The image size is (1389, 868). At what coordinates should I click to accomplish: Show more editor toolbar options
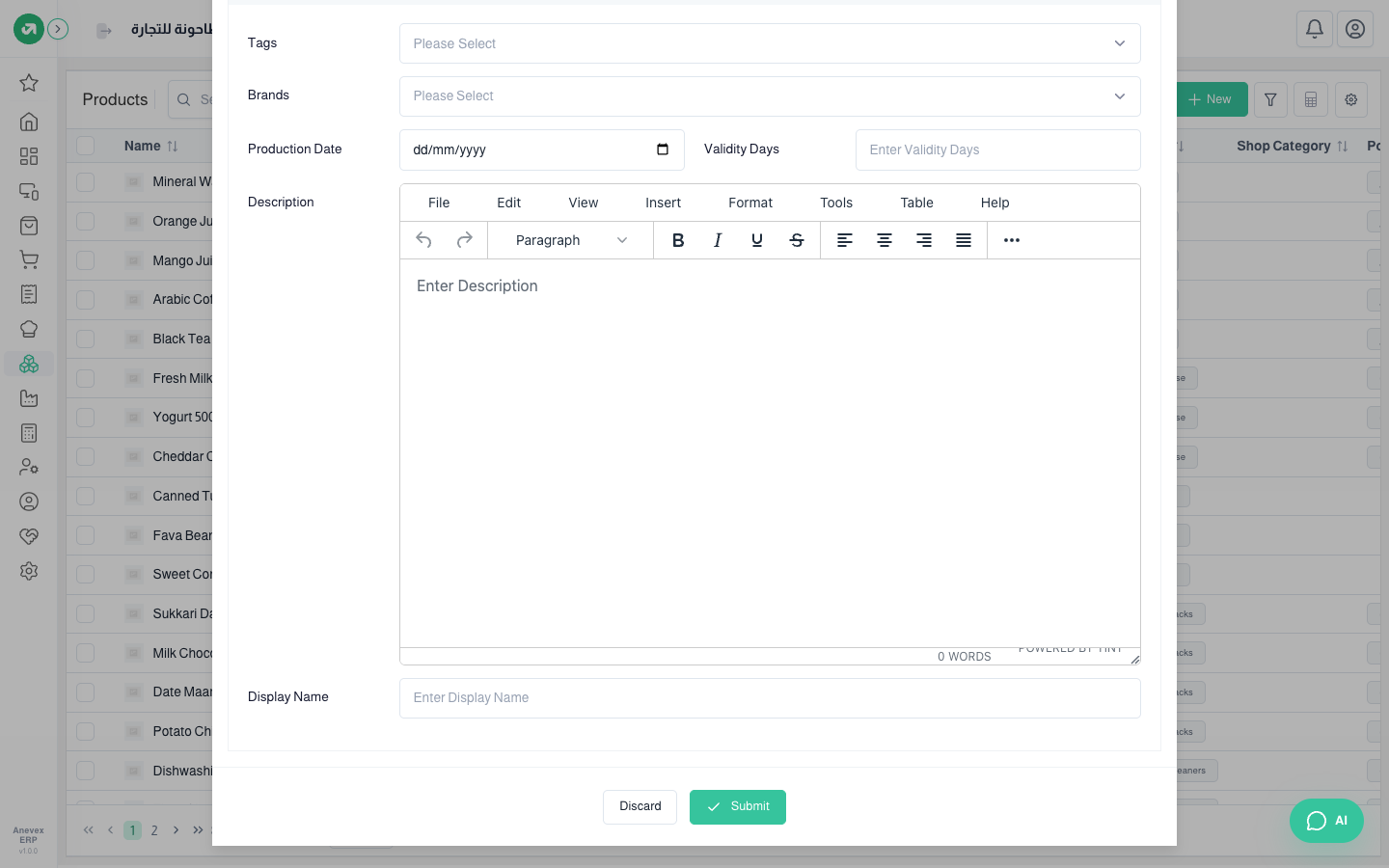(x=1012, y=240)
